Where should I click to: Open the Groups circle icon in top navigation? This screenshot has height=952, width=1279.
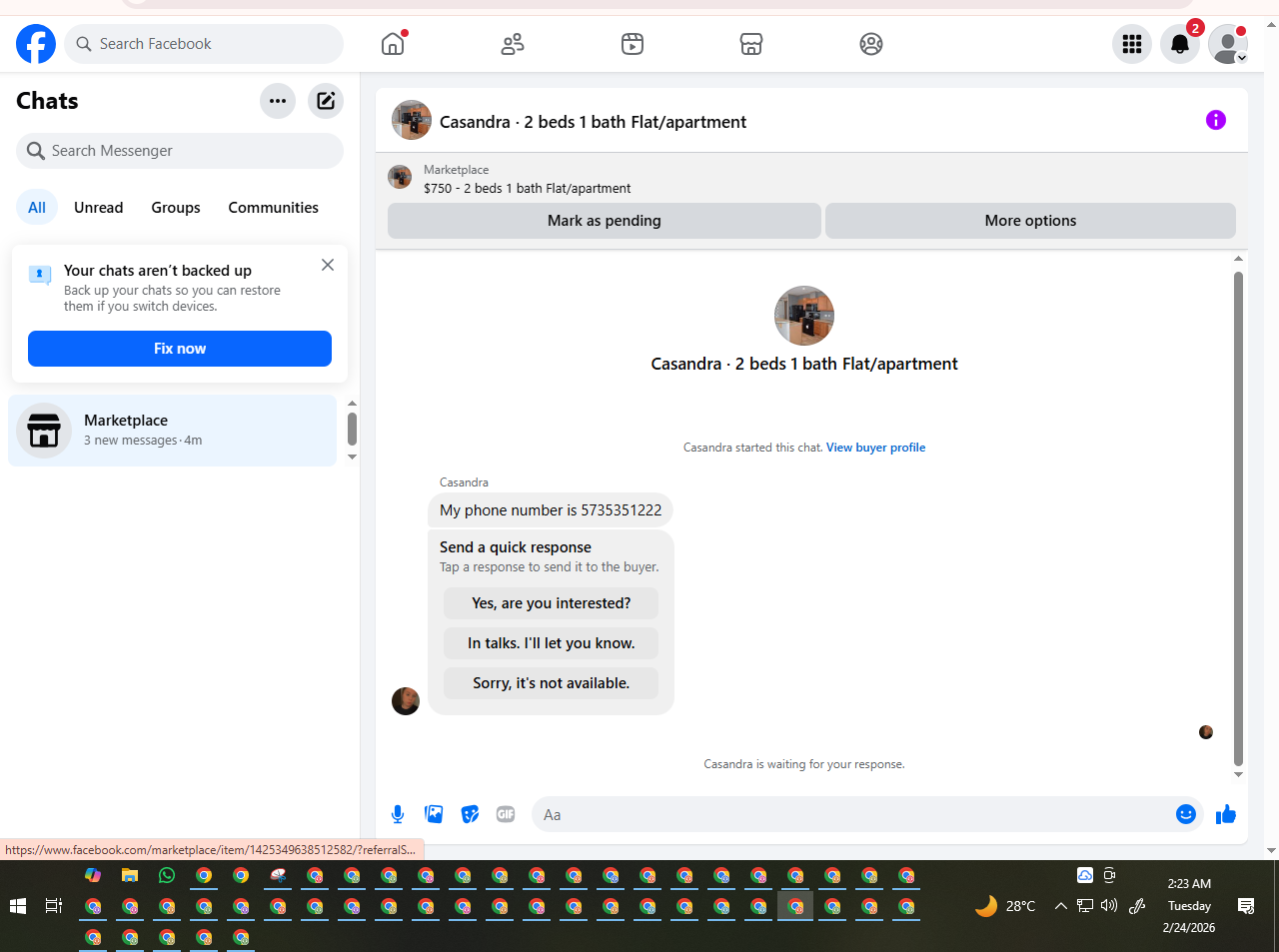click(x=871, y=44)
